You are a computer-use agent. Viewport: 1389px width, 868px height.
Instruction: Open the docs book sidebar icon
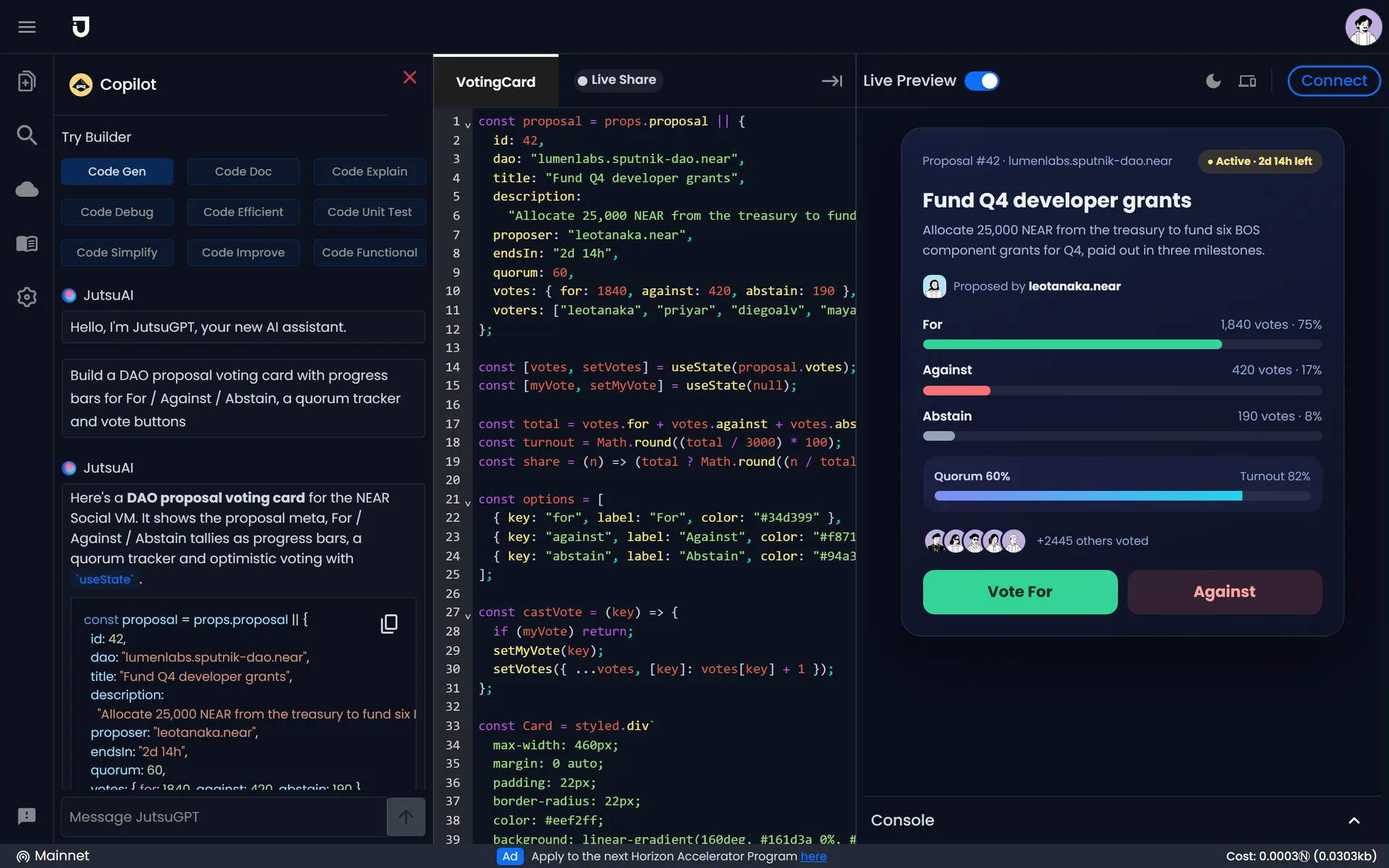pyautogui.click(x=27, y=244)
